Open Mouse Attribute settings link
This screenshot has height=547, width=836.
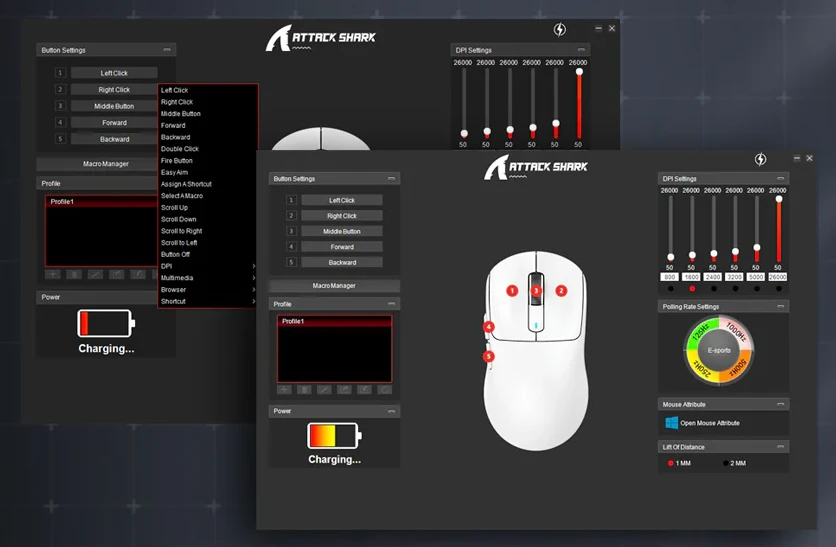709,423
